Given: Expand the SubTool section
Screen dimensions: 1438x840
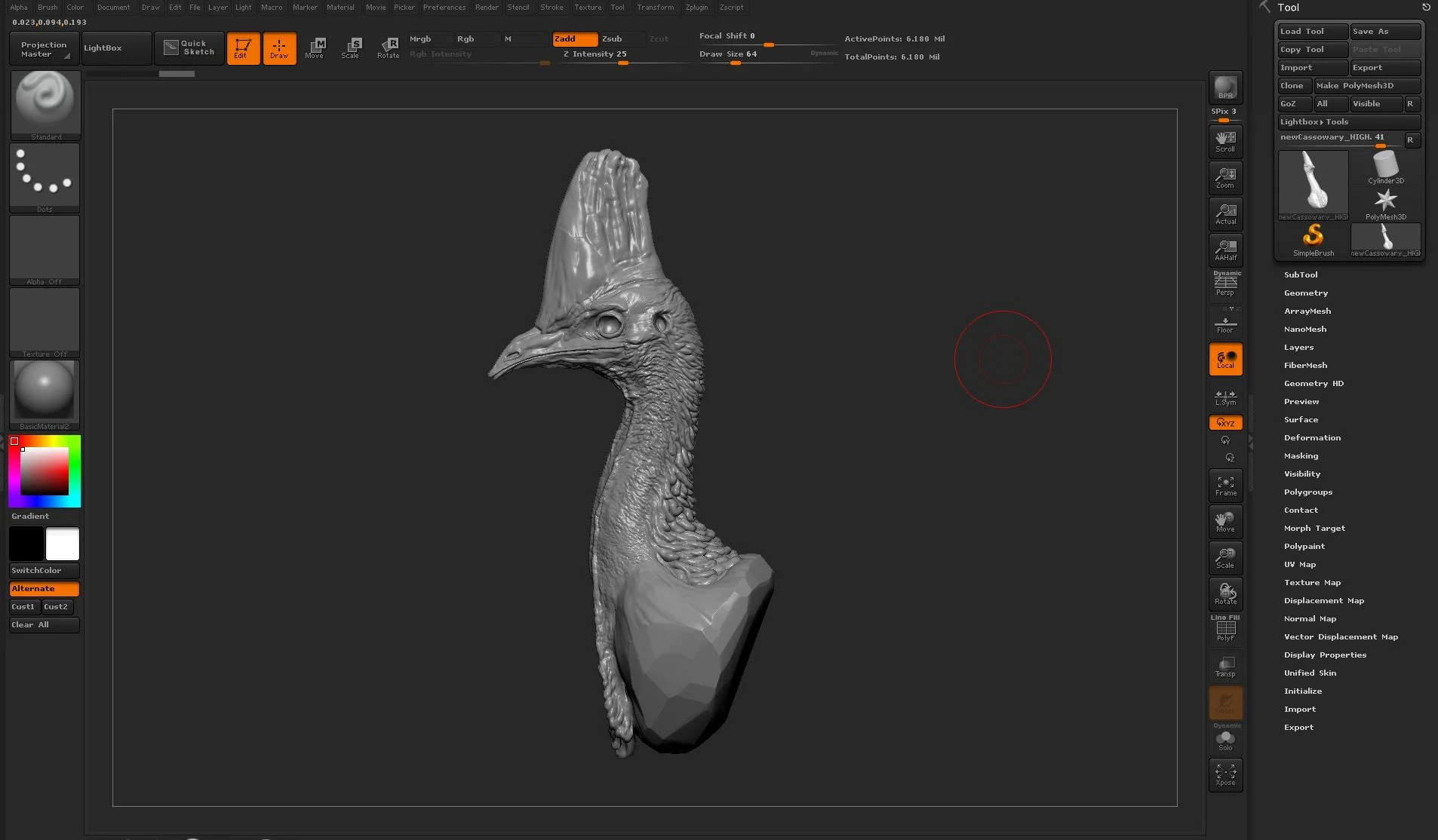Looking at the screenshot, I should (x=1301, y=274).
